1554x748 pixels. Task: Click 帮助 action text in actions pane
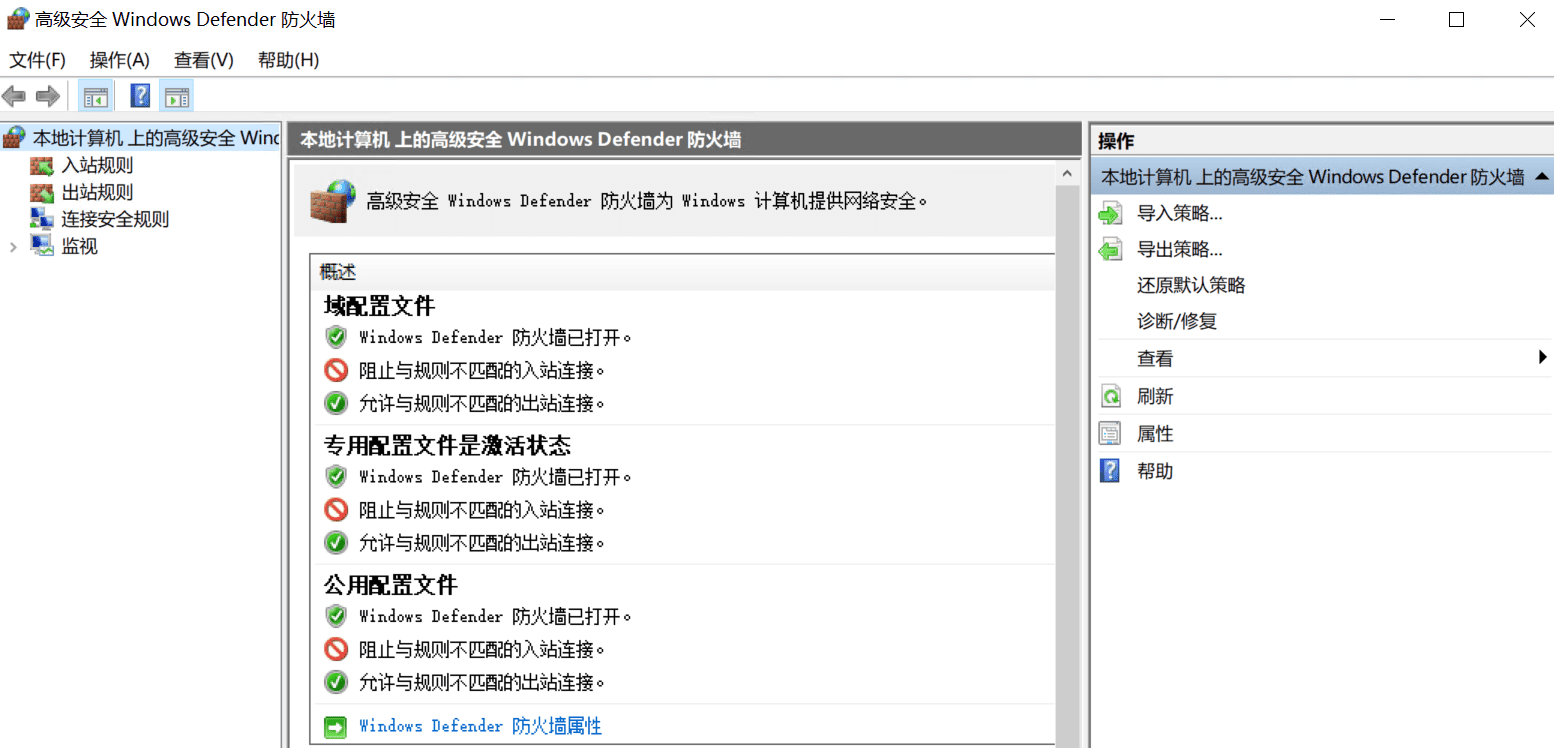1155,471
